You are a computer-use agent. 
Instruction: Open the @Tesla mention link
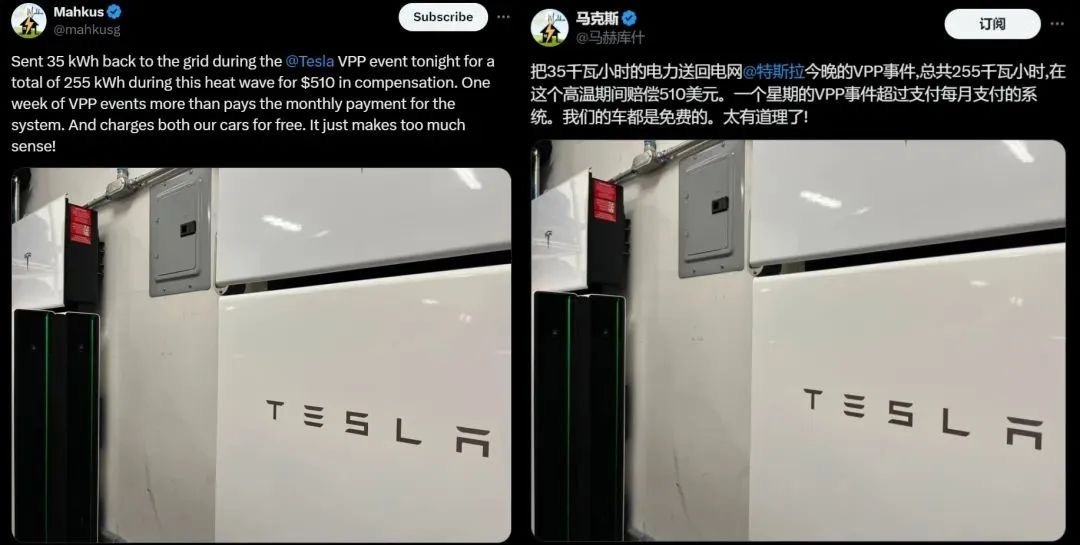310,61
